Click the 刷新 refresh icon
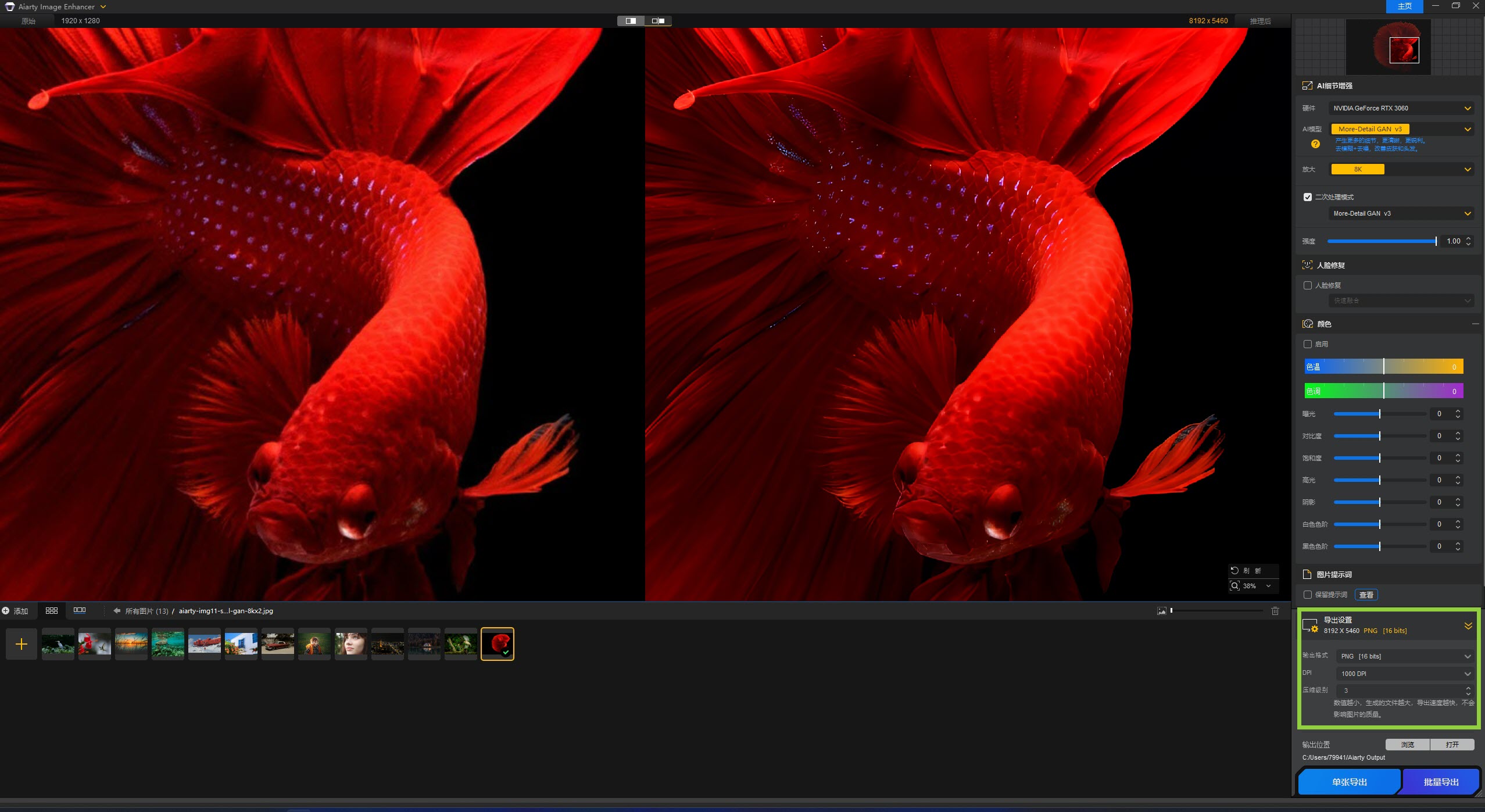Screen dimensions: 1485x812 point(1235,571)
